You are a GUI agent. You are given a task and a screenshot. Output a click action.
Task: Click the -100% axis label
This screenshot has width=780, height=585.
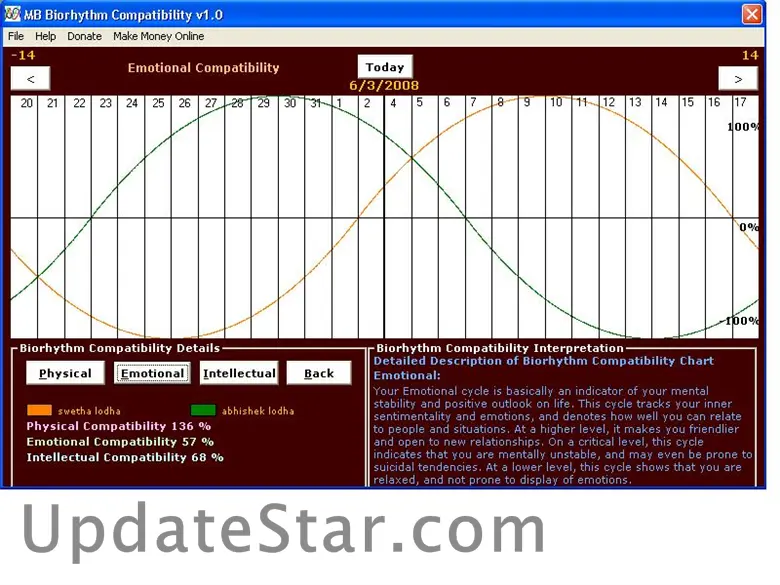739,321
